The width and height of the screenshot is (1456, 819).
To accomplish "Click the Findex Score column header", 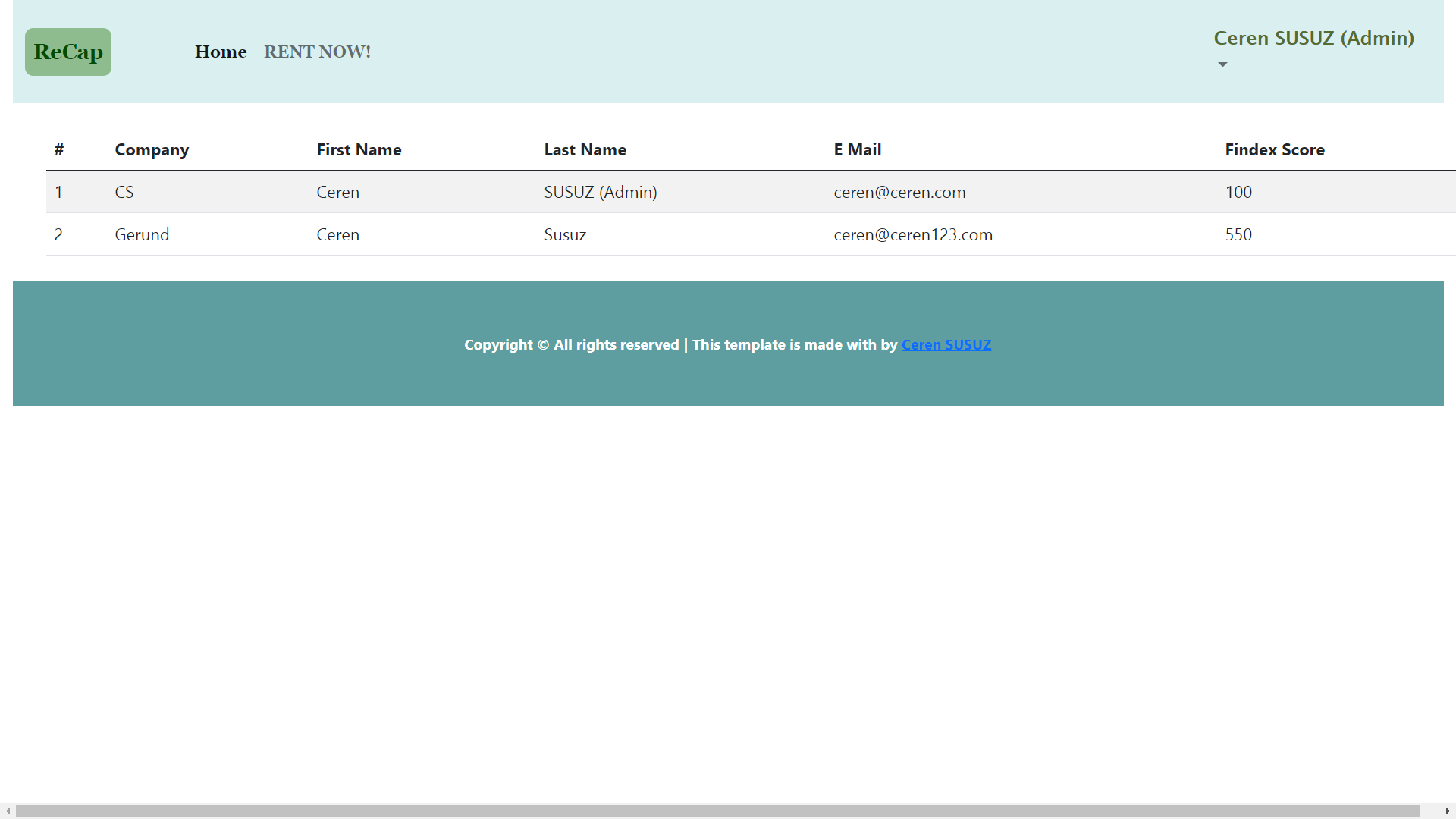I will coord(1274,149).
